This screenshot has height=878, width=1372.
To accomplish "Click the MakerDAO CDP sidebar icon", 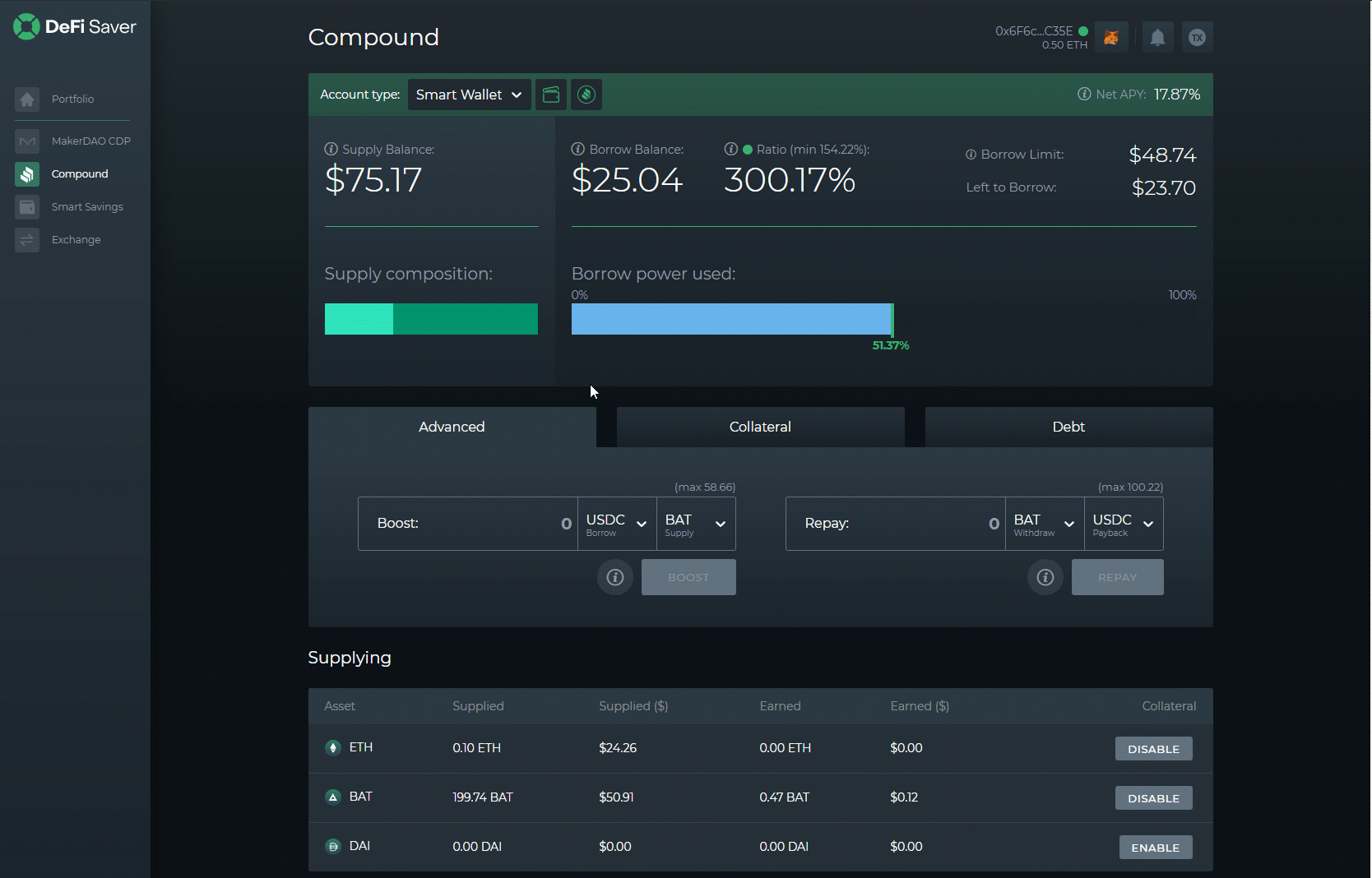I will (27, 141).
